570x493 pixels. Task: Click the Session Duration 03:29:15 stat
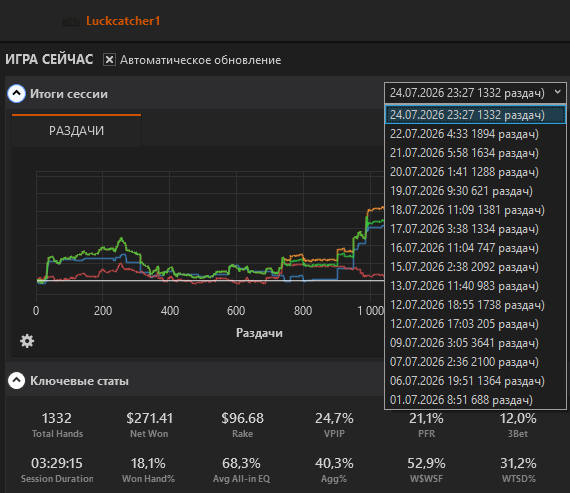(x=57, y=470)
